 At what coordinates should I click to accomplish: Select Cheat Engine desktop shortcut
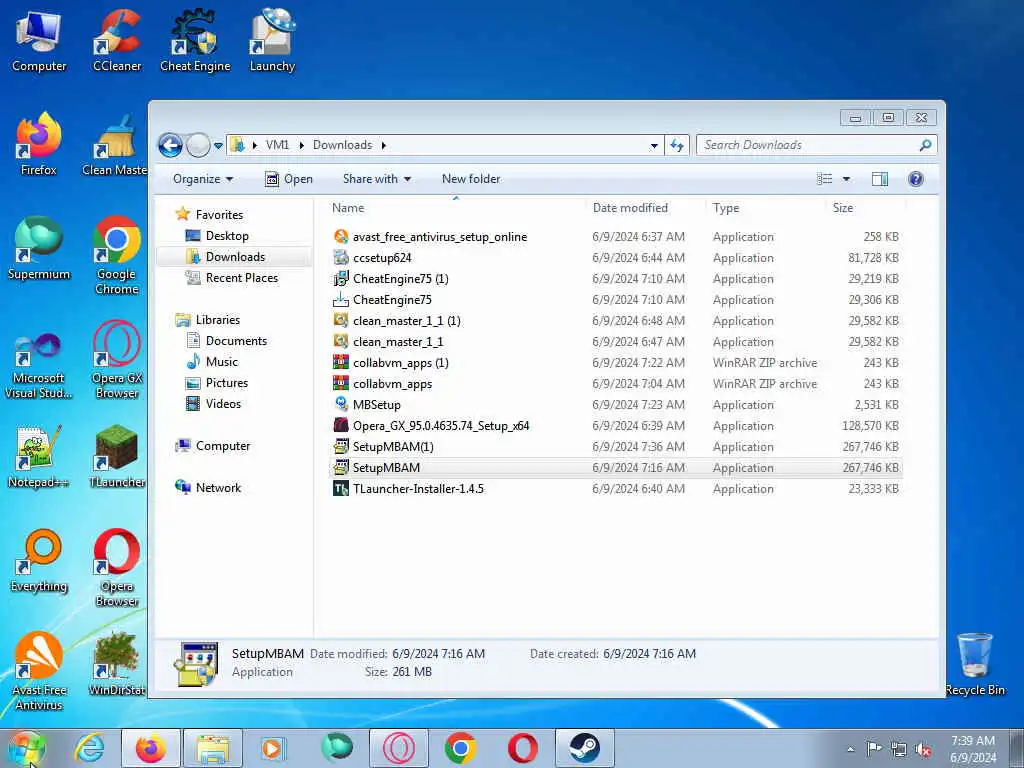(195, 42)
